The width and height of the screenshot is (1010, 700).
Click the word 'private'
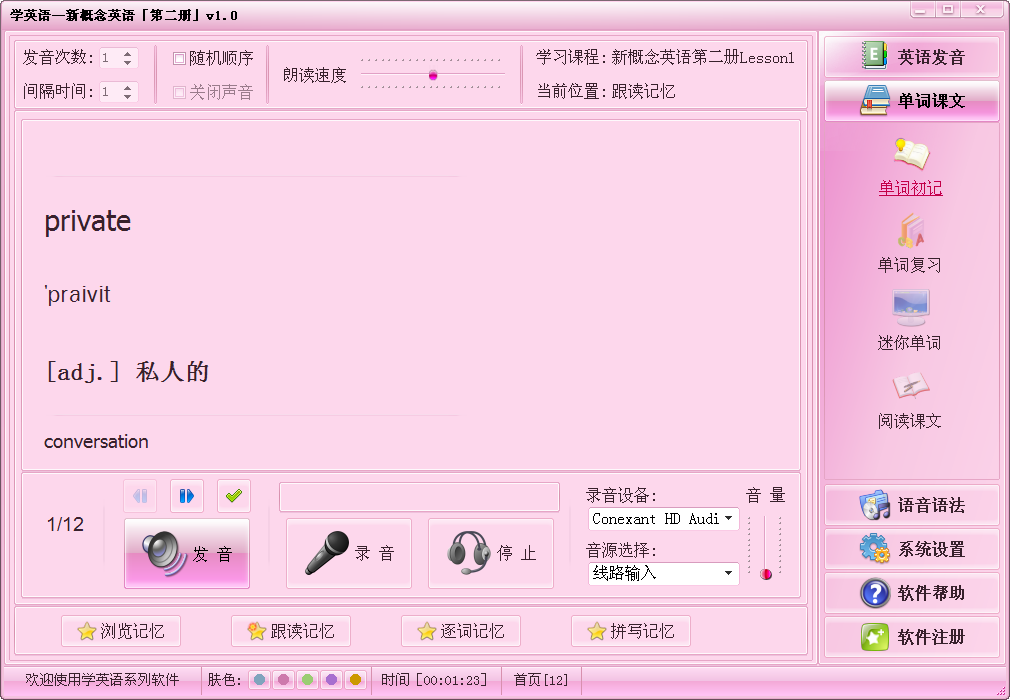pos(88,222)
